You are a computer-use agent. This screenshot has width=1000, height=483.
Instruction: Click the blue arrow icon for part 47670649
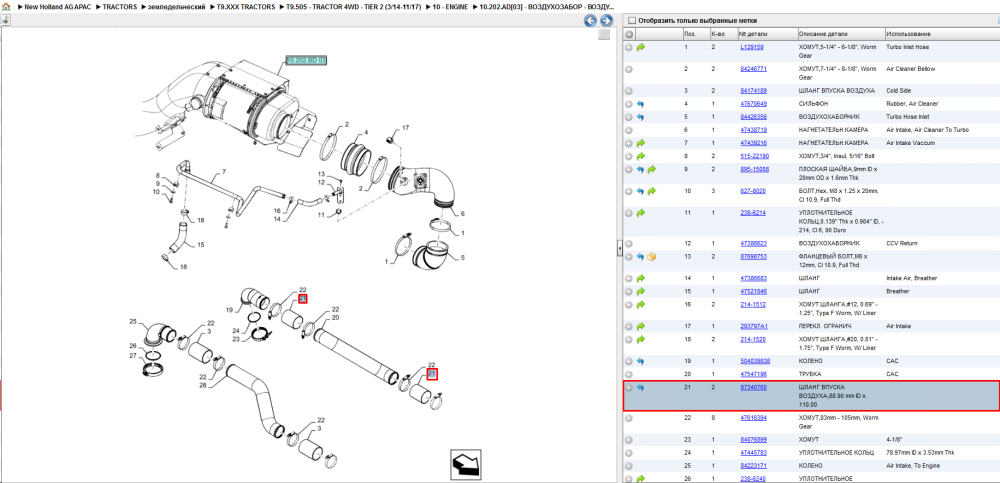click(641, 103)
